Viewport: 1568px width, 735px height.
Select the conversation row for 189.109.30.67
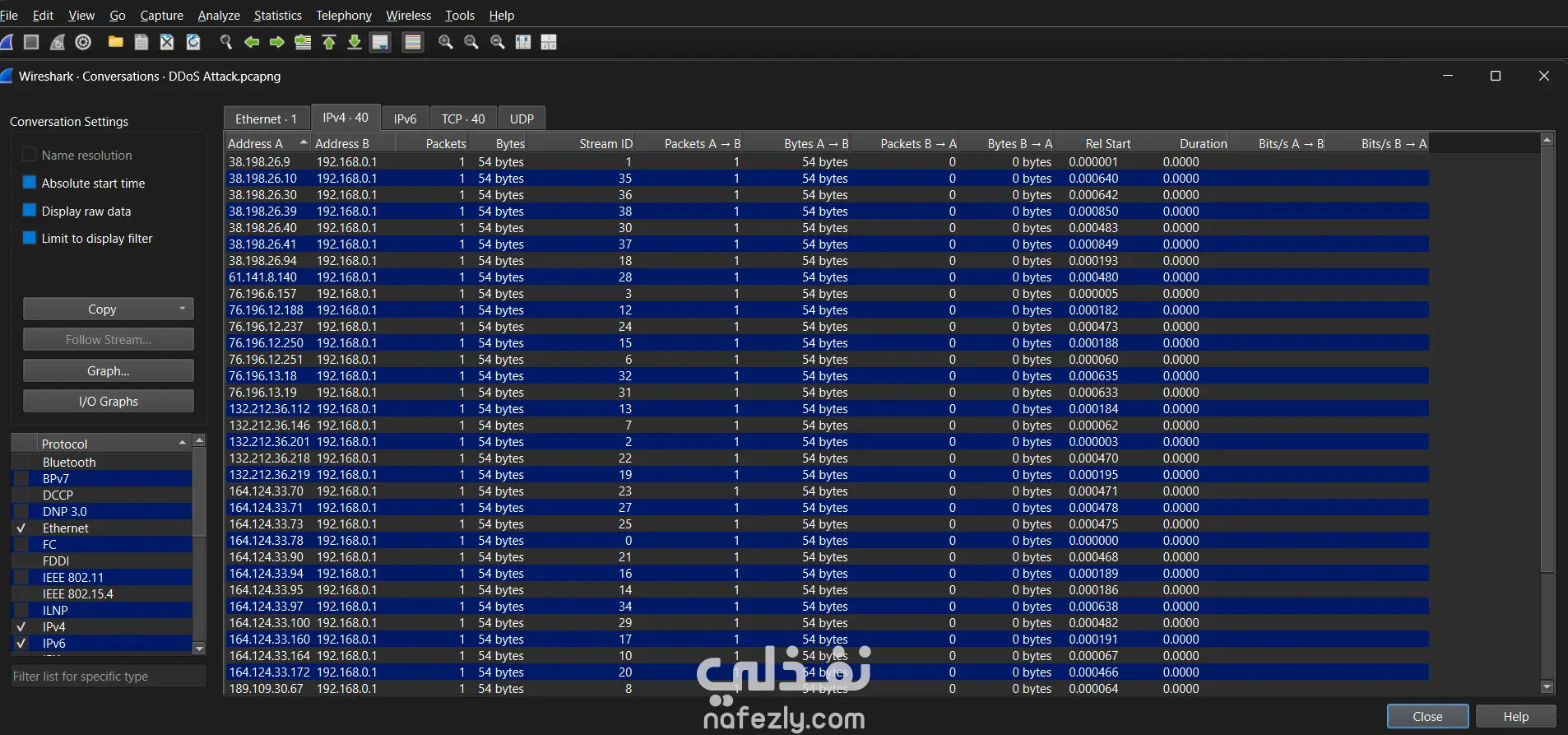point(827,688)
